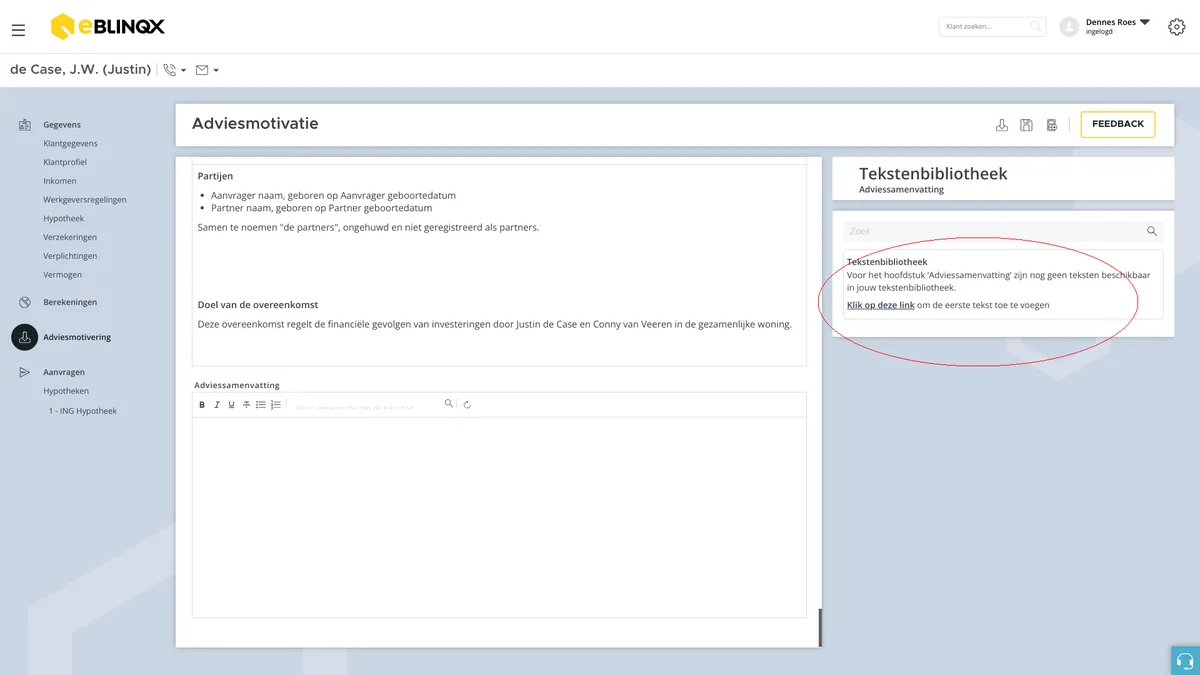1200x675 pixels.
Task: Select Werkgeversregelingen in the sidebar
Action: [x=85, y=199]
